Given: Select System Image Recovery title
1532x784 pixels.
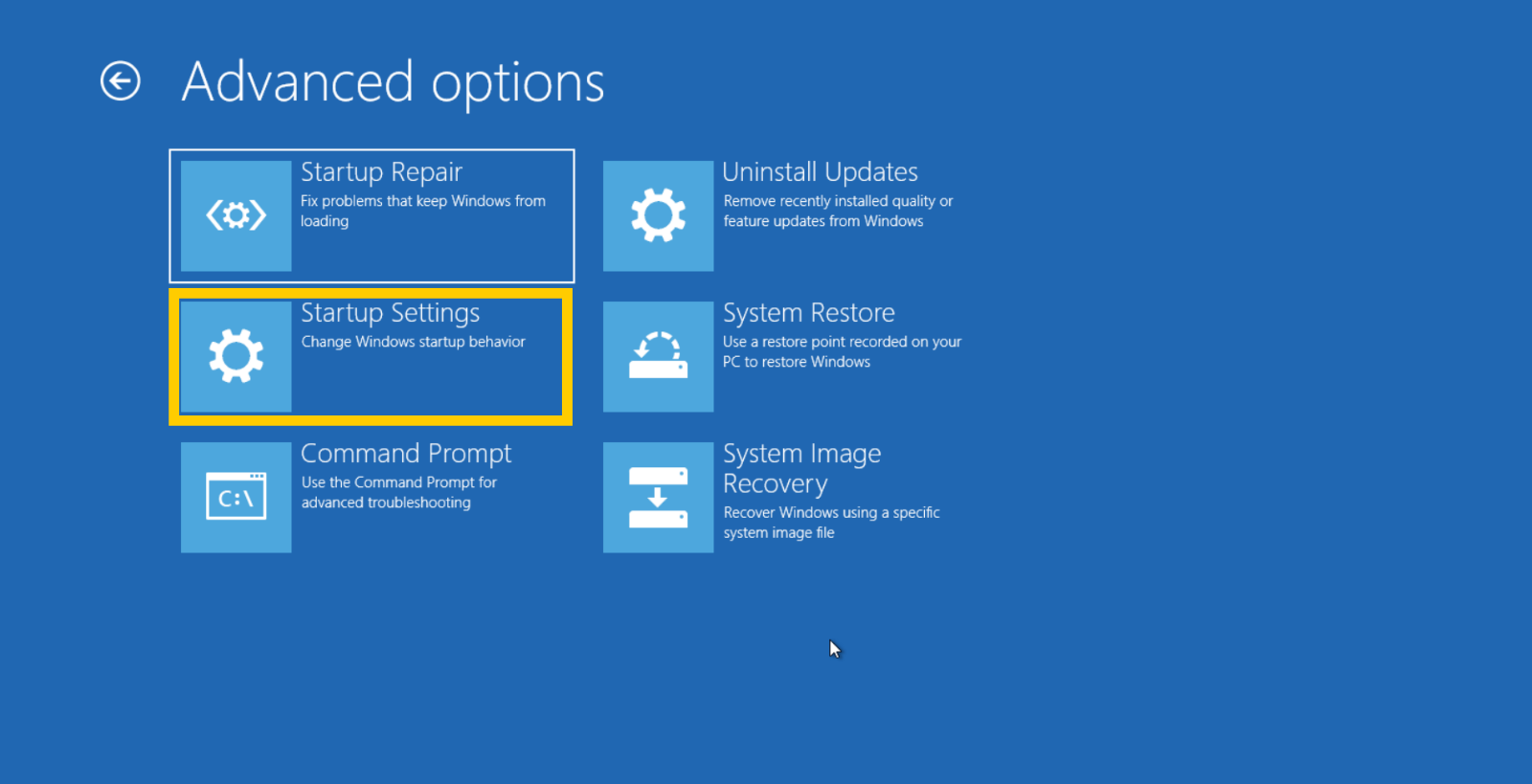Looking at the screenshot, I should pyautogui.click(x=802, y=469).
